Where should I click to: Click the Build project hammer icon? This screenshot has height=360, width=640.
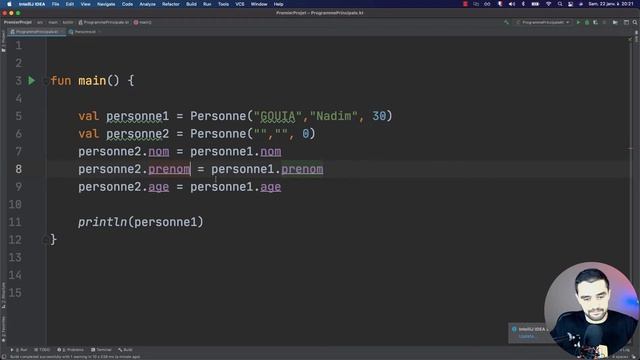pyautogui.click(x=507, y=22)
